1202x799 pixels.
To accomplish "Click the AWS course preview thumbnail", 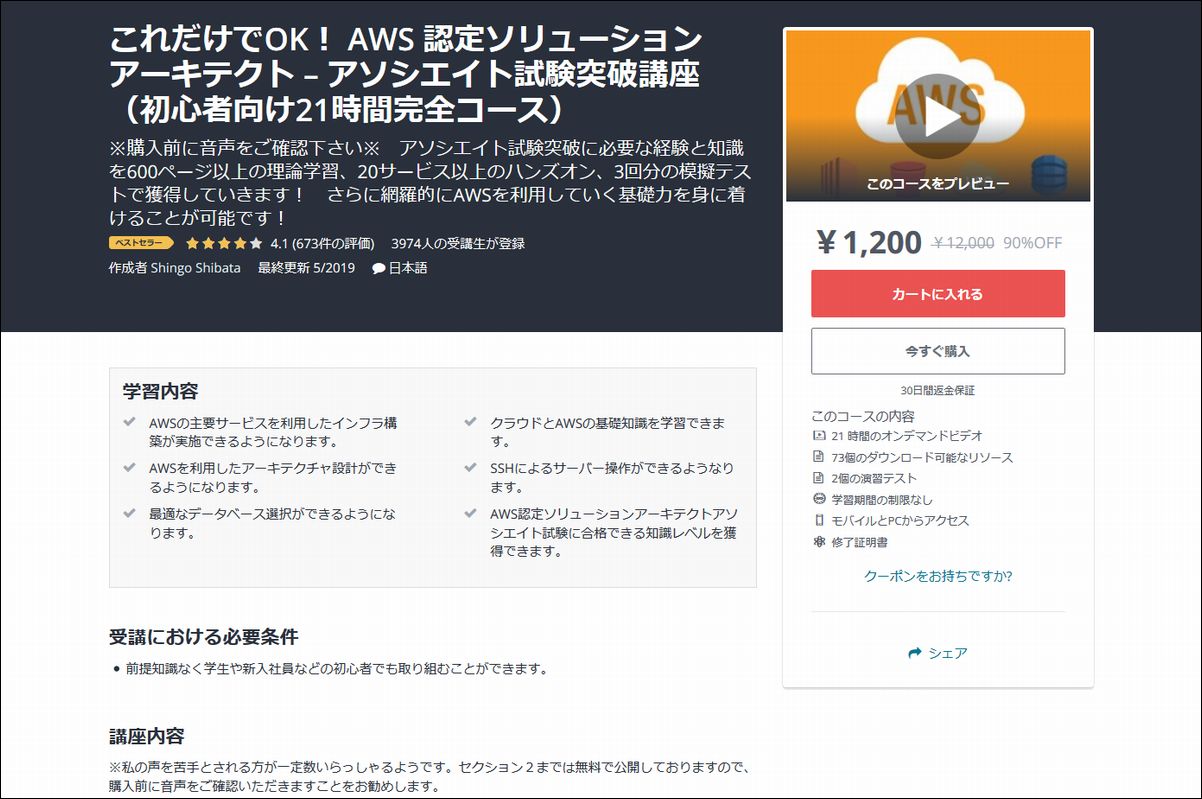I will (x=938, y=116).
